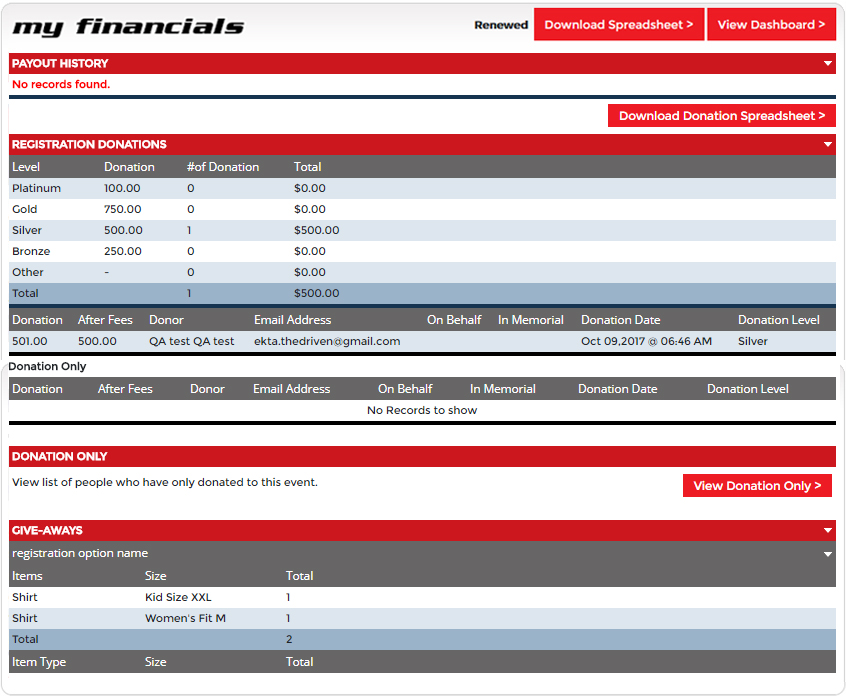Collapse the Registration Donations section arrow

tap(827, 145)
